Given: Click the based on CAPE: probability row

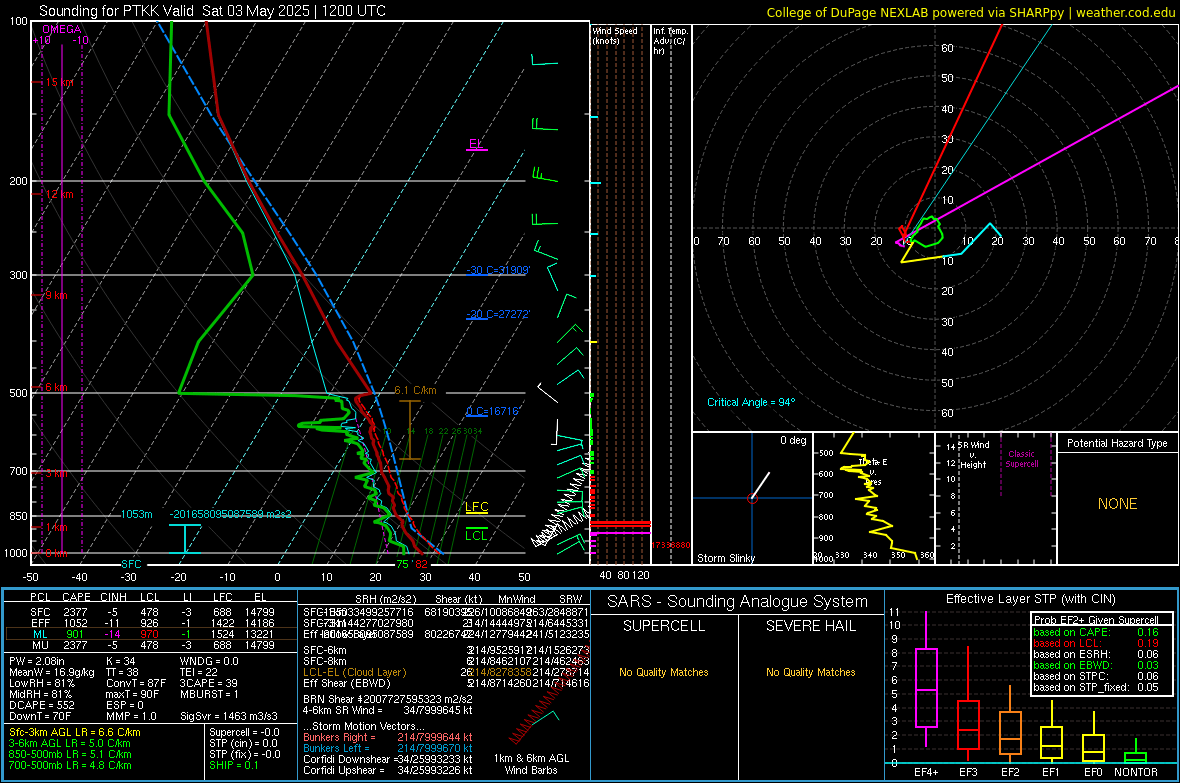Looking at the screenshot, I should point(1096,632).
